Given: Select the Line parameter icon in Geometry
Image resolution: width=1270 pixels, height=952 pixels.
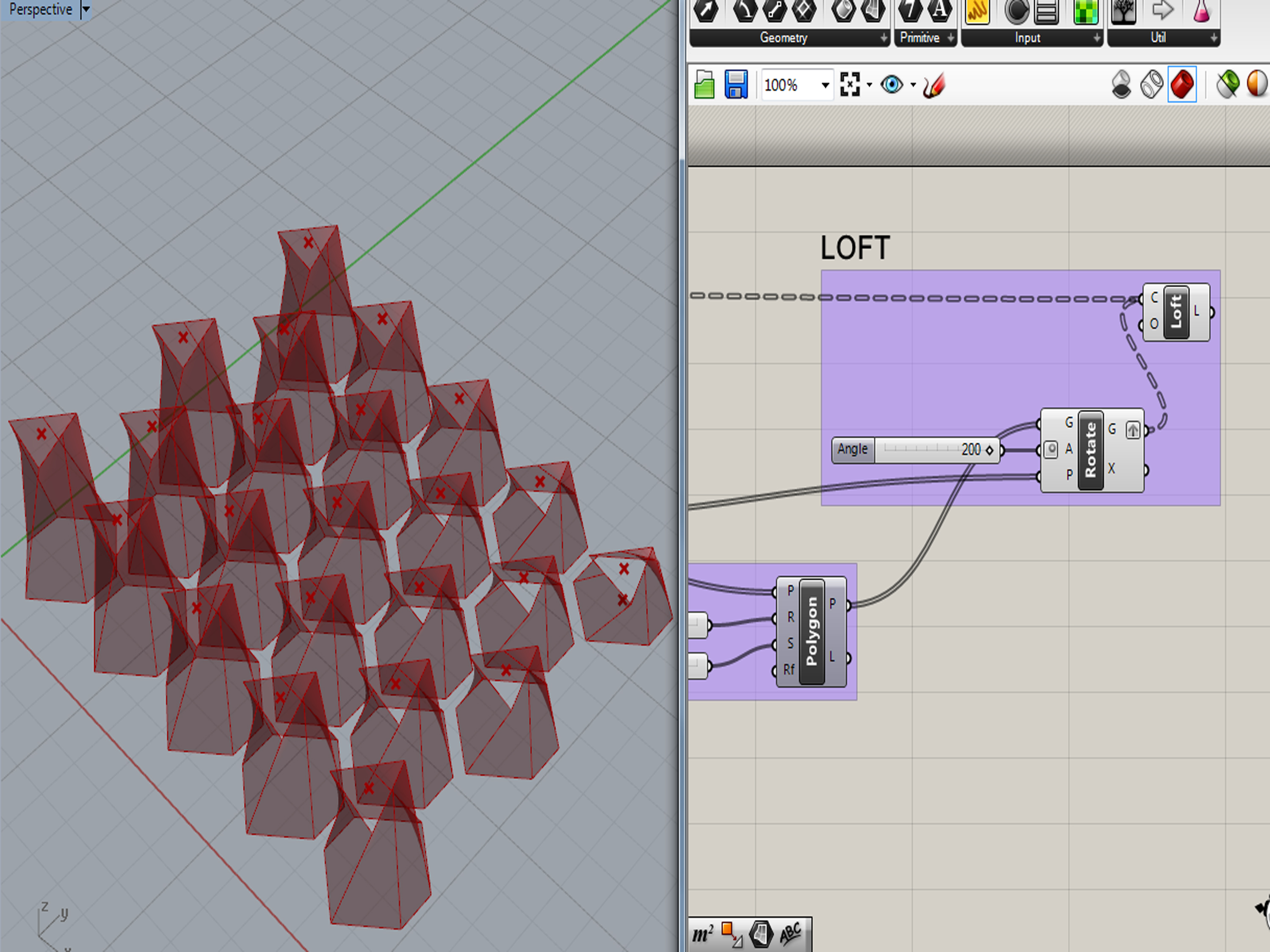Looking at the screenshot, I should pos(775,10).
